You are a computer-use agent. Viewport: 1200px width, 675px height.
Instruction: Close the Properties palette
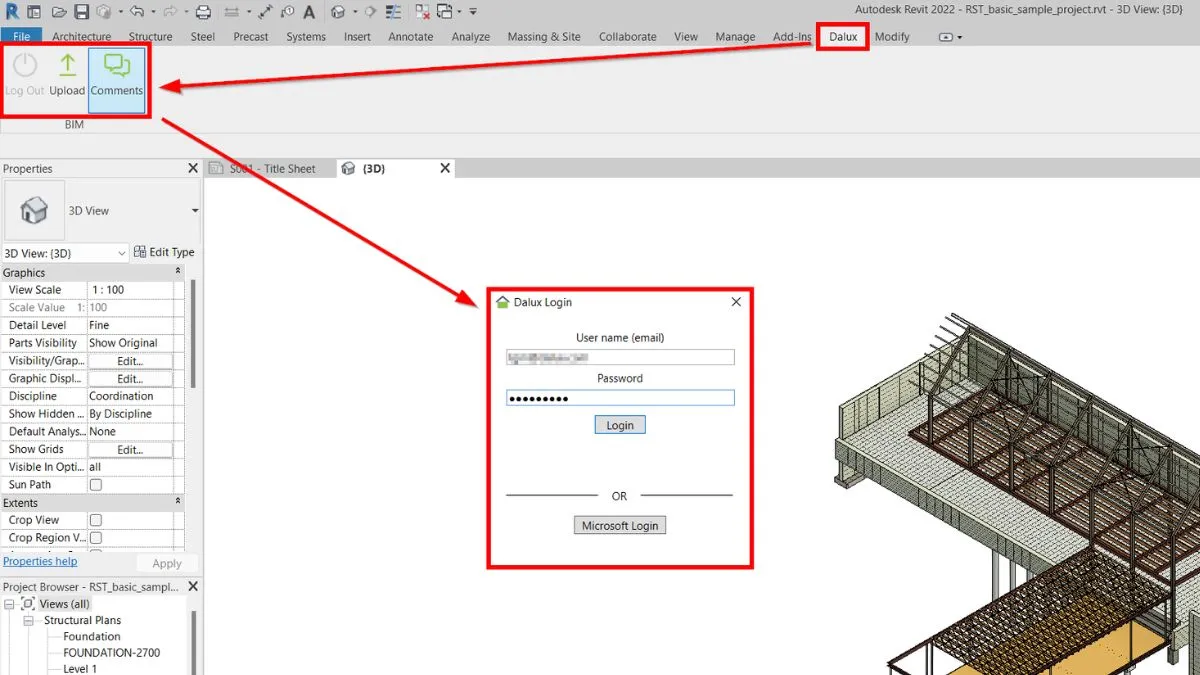coord(193,168)
